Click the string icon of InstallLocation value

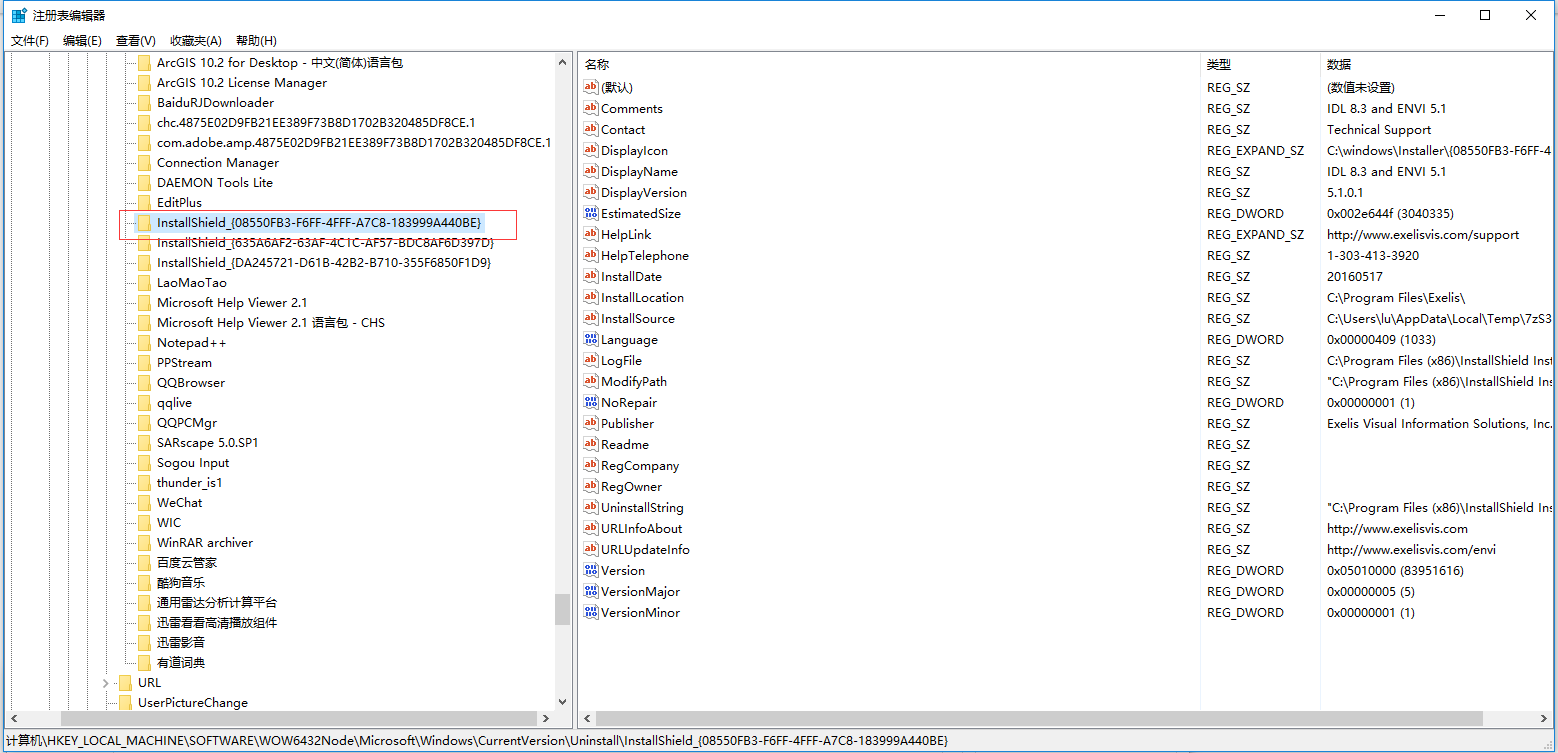pyautogui.click(x=590, y=297)
